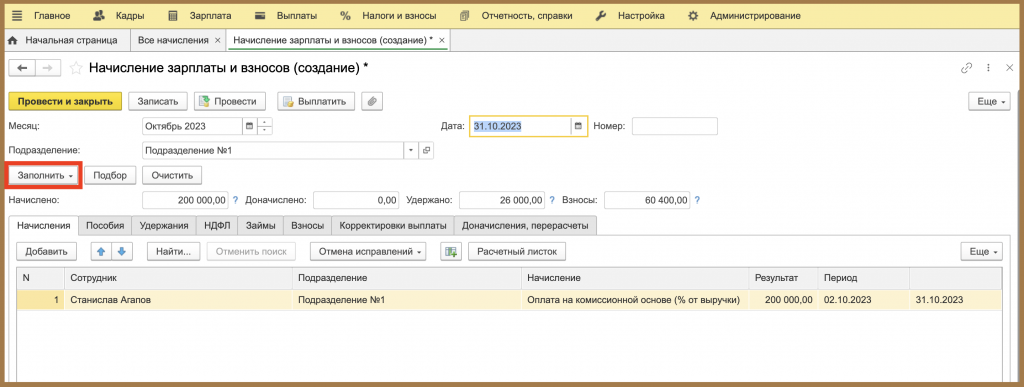
Task: Add document to favorites with star icon
Action: pyautogui.click(x=76, y=68)
